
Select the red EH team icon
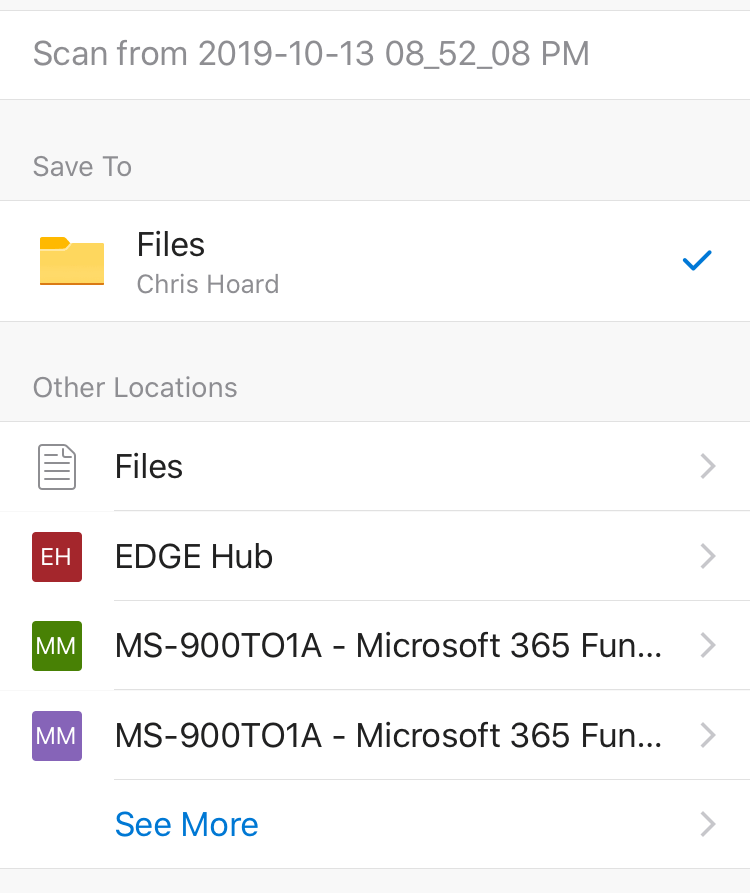(57, 557)
